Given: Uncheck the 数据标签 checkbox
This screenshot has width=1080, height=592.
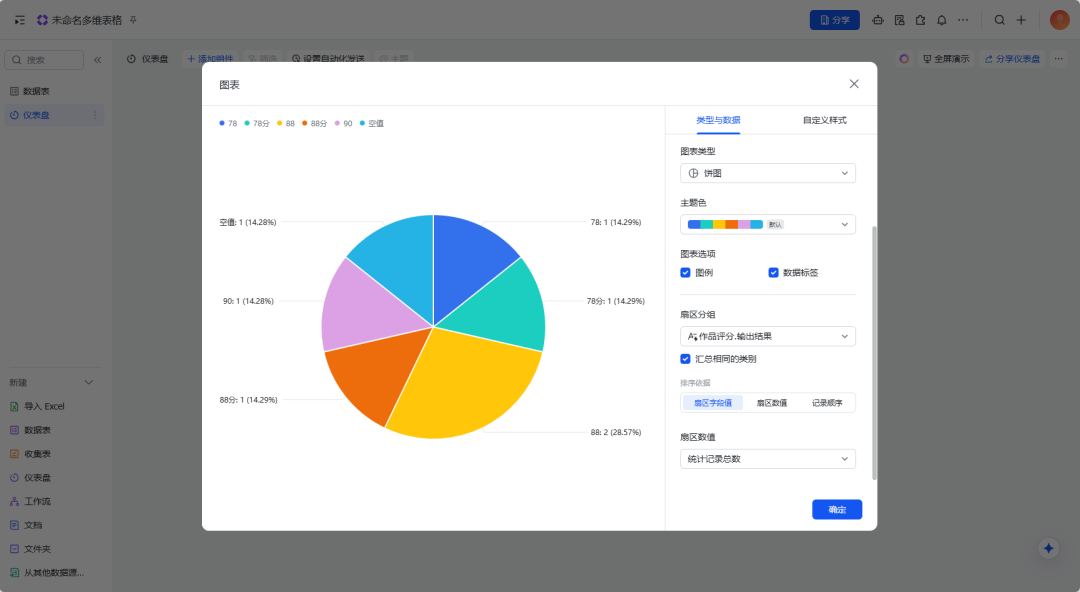Looking at the screenshot, I should click(x=774, y=272).
